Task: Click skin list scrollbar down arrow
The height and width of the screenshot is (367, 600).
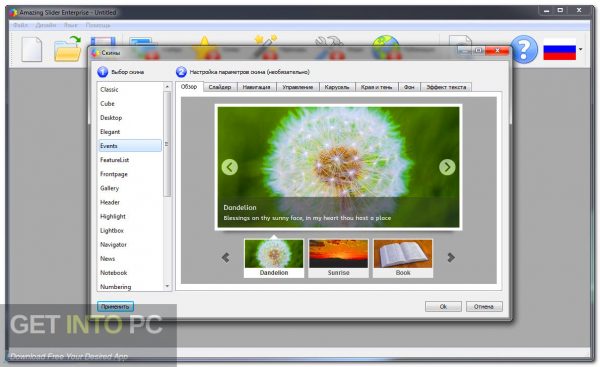Action: (x=167, y=286)
